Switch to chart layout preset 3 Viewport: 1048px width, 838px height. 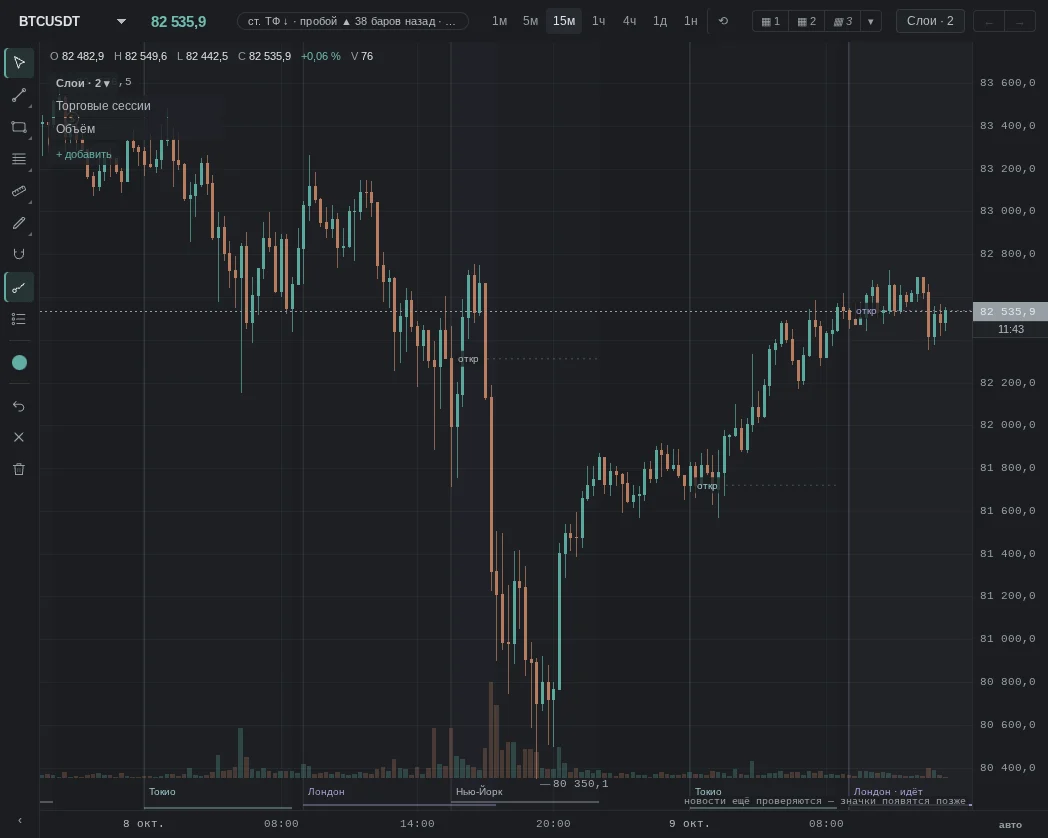[x=843, y=21]
